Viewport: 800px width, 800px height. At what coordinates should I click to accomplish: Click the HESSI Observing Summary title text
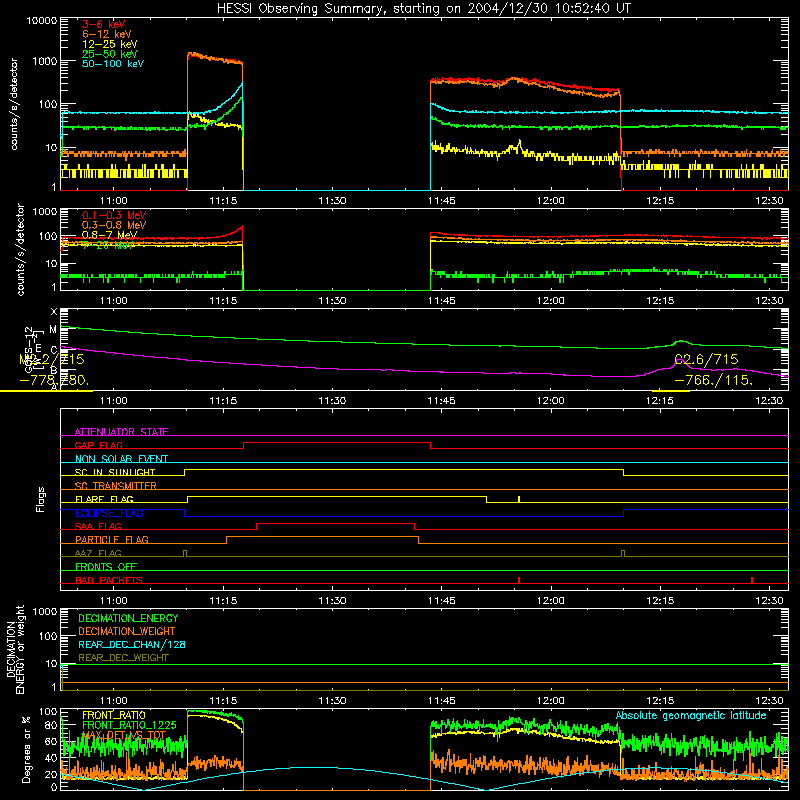(x=423, y=9)
